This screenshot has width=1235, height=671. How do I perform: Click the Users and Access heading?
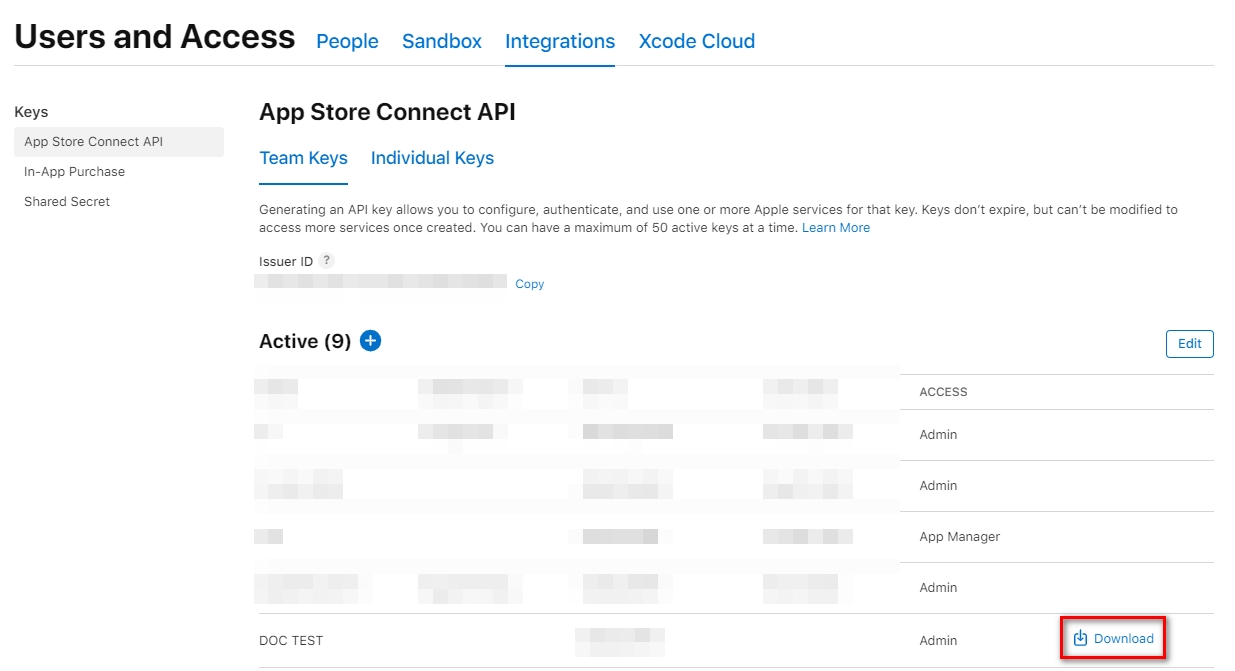pos(155,37)
